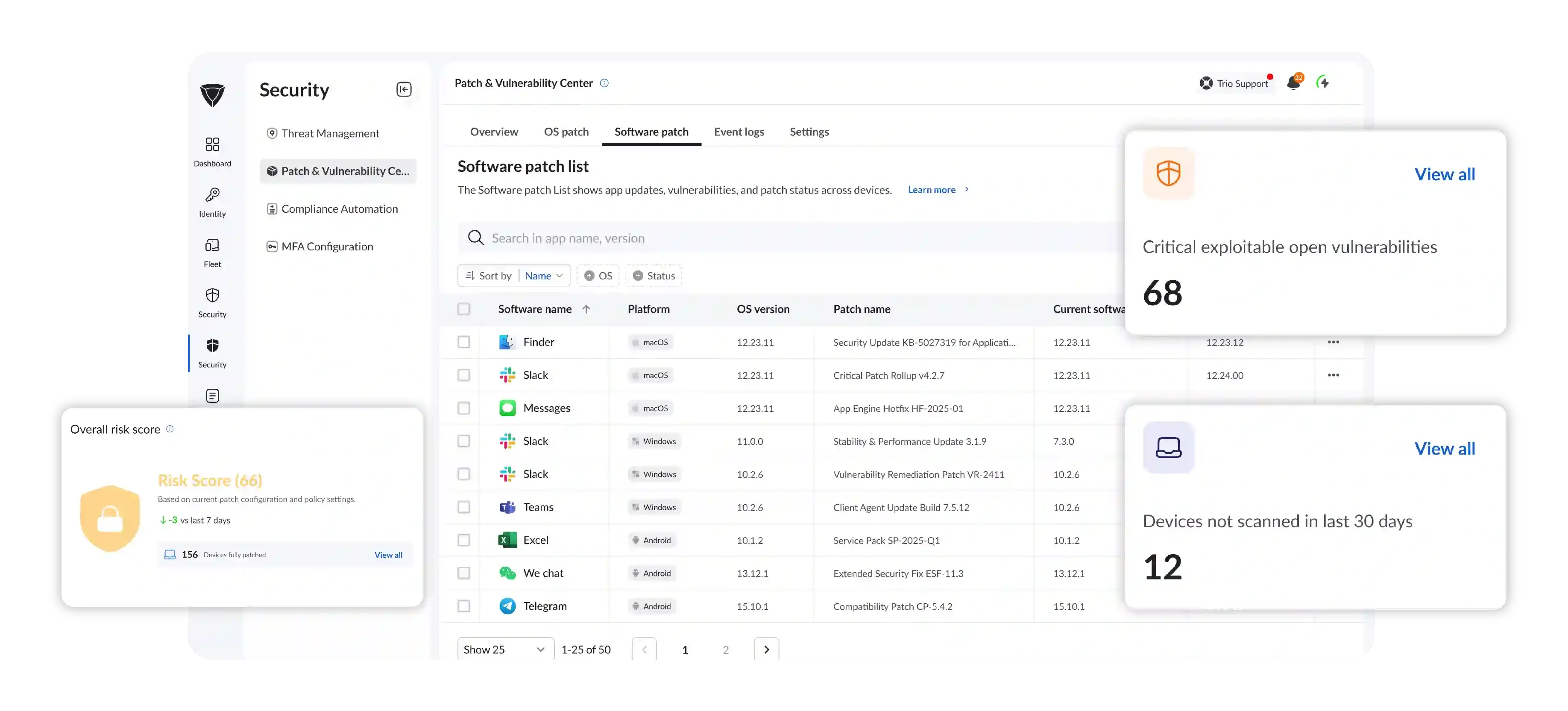Image resolution: width=1568 pixels, height=711 pixels.
Task: Open Patch & Vulnerability Center menu item
Action: click(338, 170)
